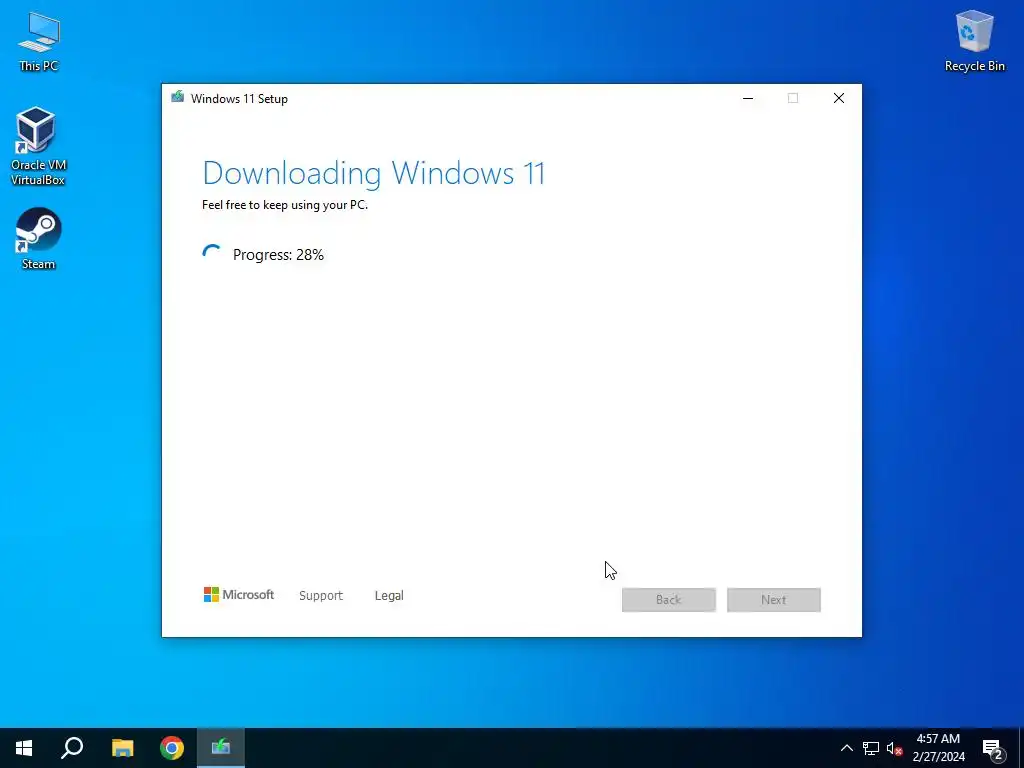Minimize the Windows 11 Setup window
Viewport: 1024px width, 768px height.
point(748,98)
